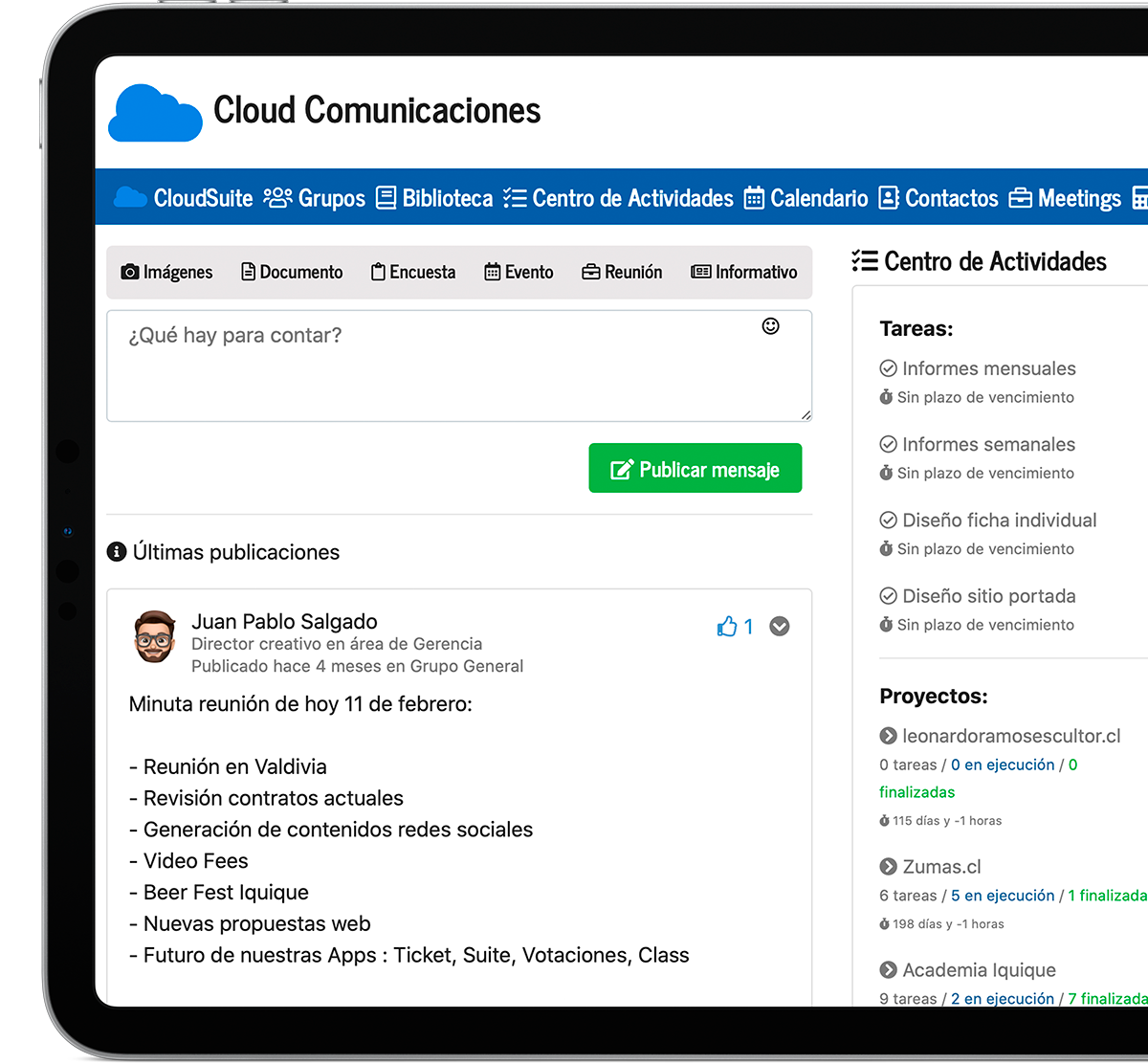Click stopwatch icon beside 198 días

(x=885, y=924)
